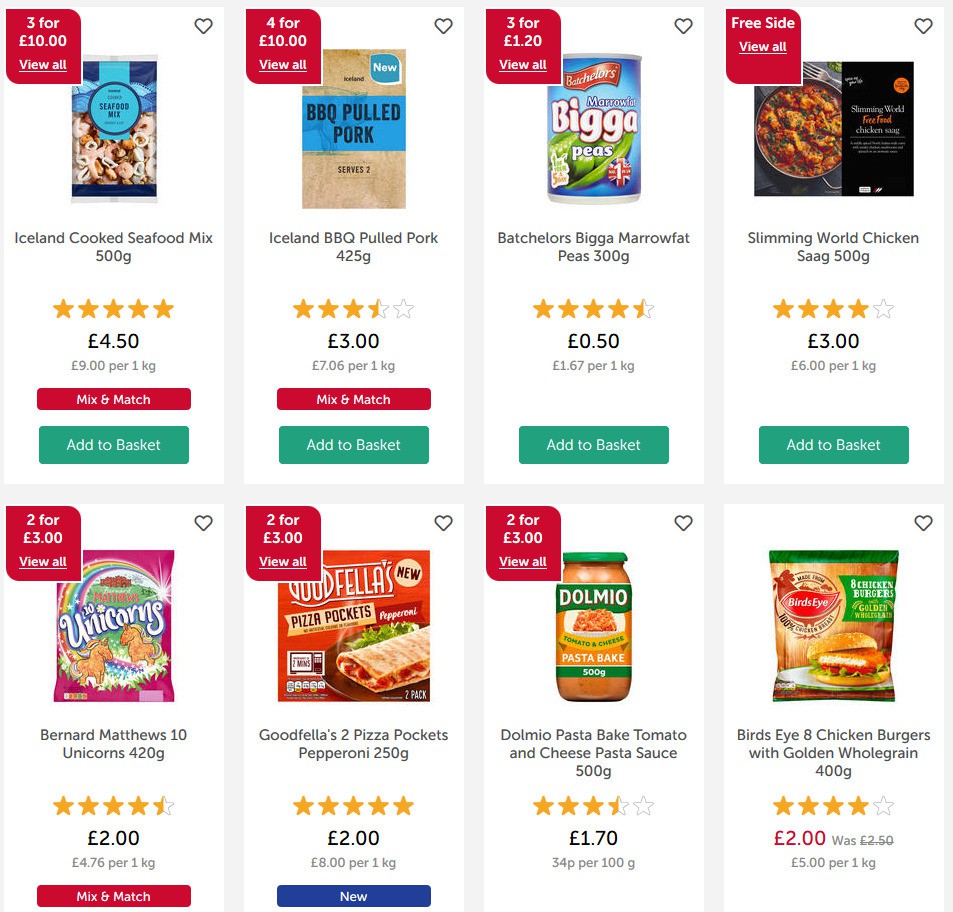Click Mix & Match badge under BBQ Pulled Pork
953x912 pixels.
(x=354, y=399)
